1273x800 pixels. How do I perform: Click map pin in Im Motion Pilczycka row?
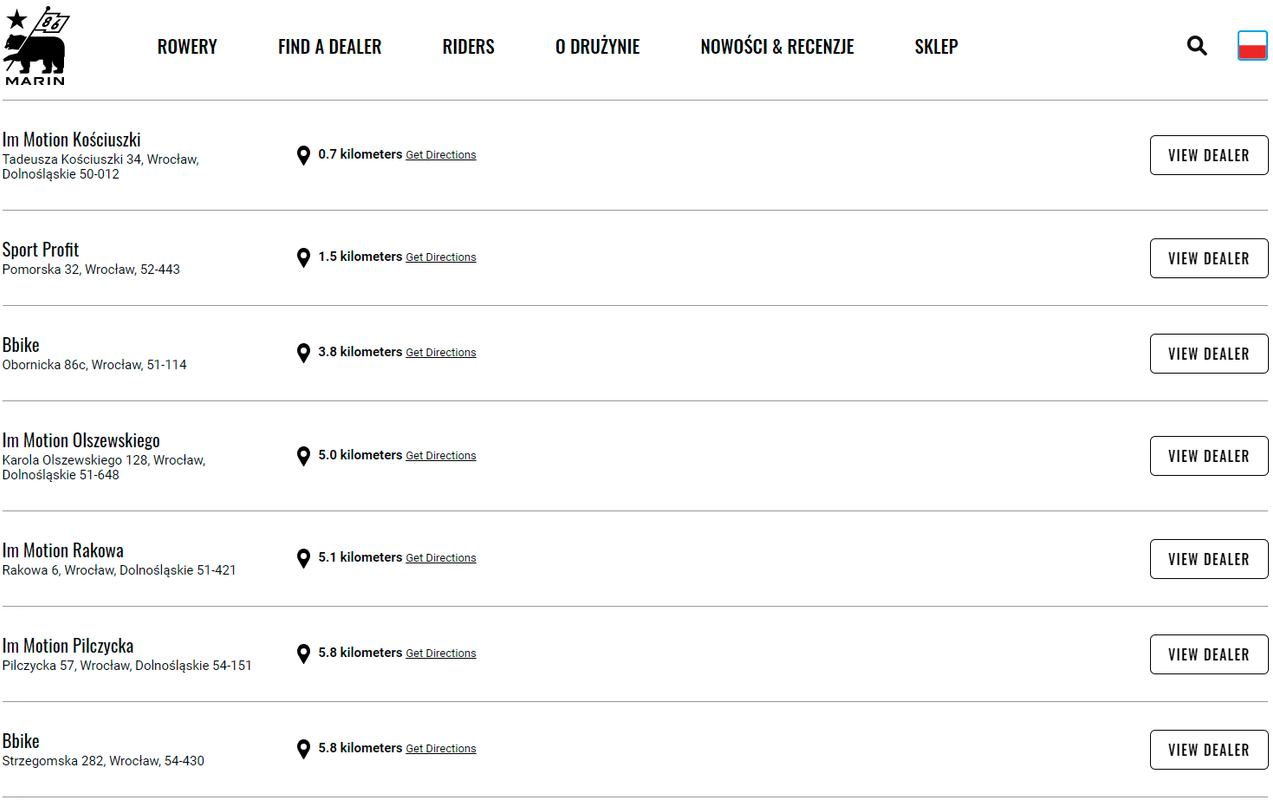(x=304, y=654)
